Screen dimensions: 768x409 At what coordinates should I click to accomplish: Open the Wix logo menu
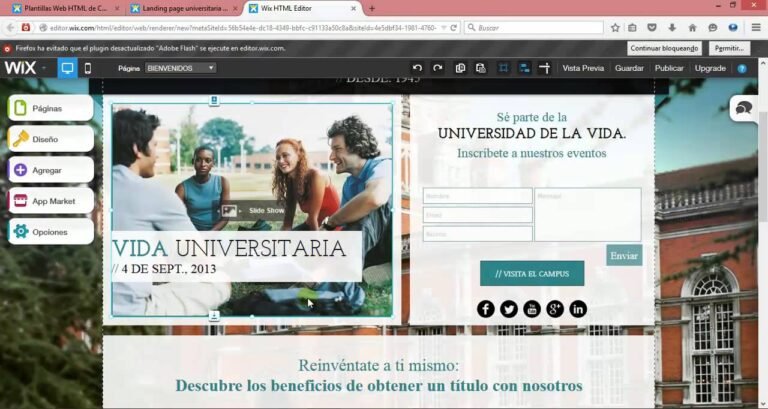click(25, 68)
